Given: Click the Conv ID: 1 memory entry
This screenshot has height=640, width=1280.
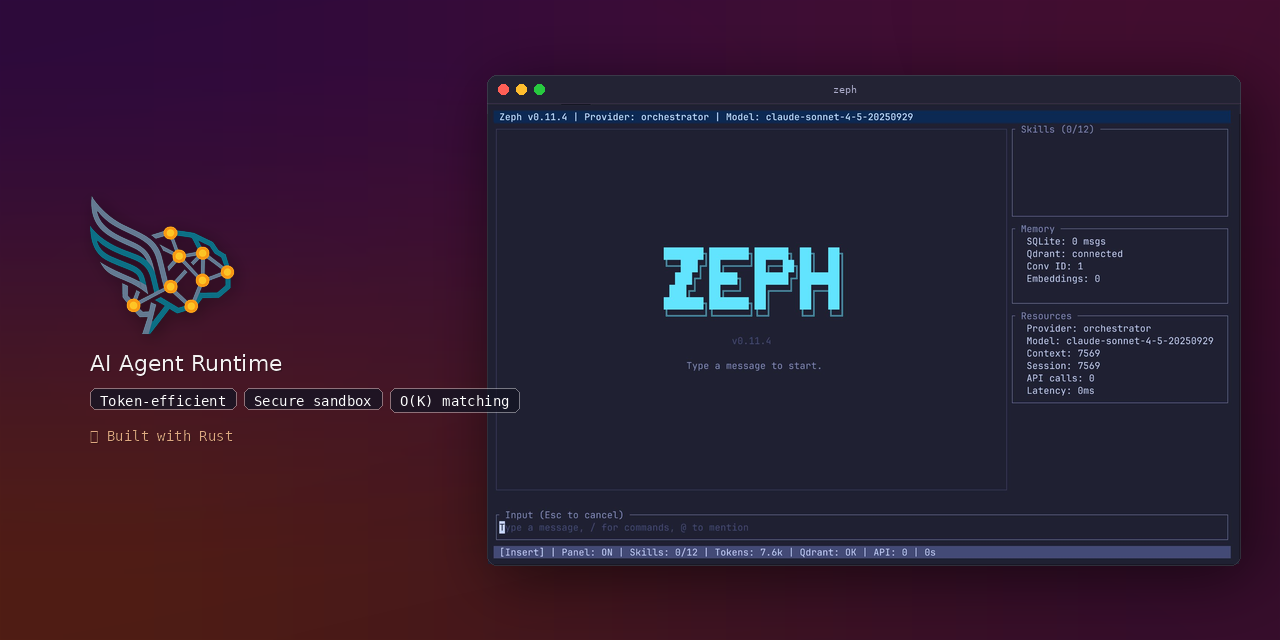Looking at the screenshot, I should (x=1056, y=266).
